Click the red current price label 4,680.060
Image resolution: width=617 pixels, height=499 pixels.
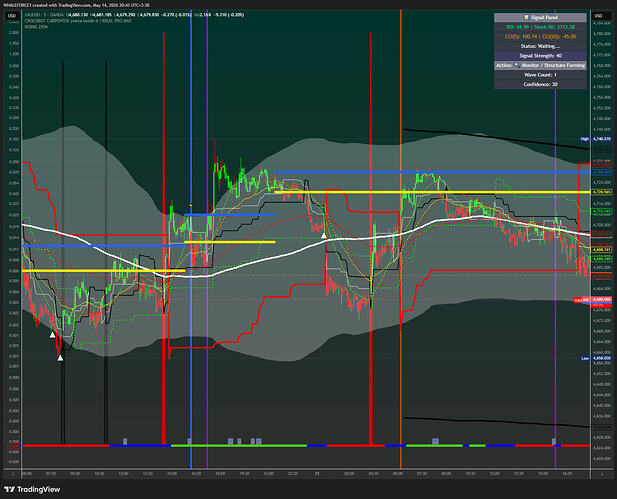click(601, 299)
